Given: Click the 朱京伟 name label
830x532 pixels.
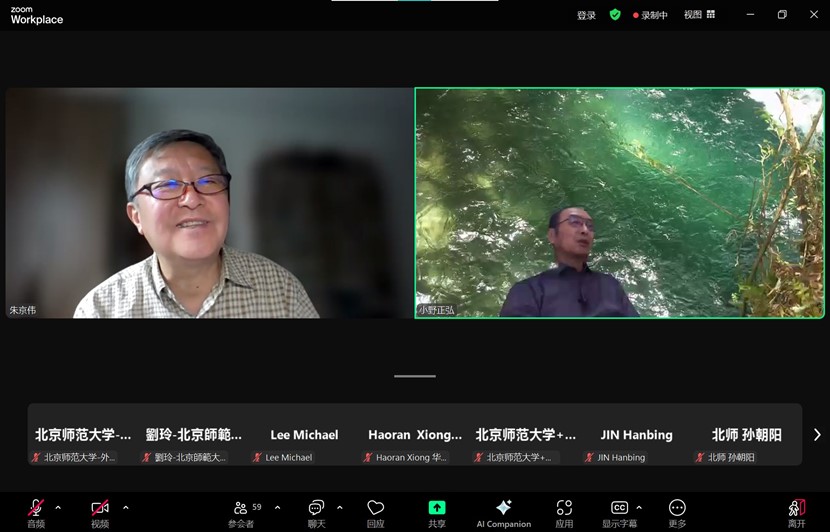Looking at the screenshot, I should click(23, 310).
